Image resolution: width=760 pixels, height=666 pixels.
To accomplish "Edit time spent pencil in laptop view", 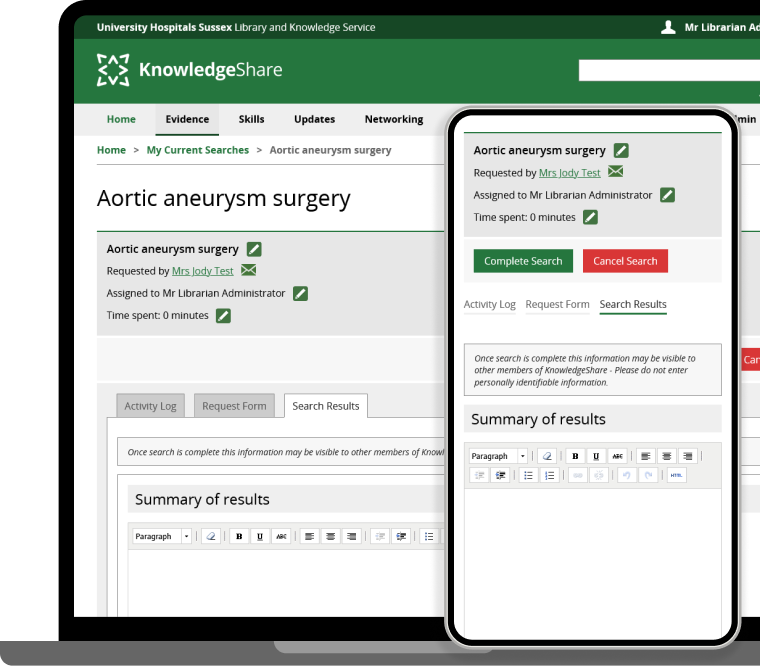I will (223, 316).
